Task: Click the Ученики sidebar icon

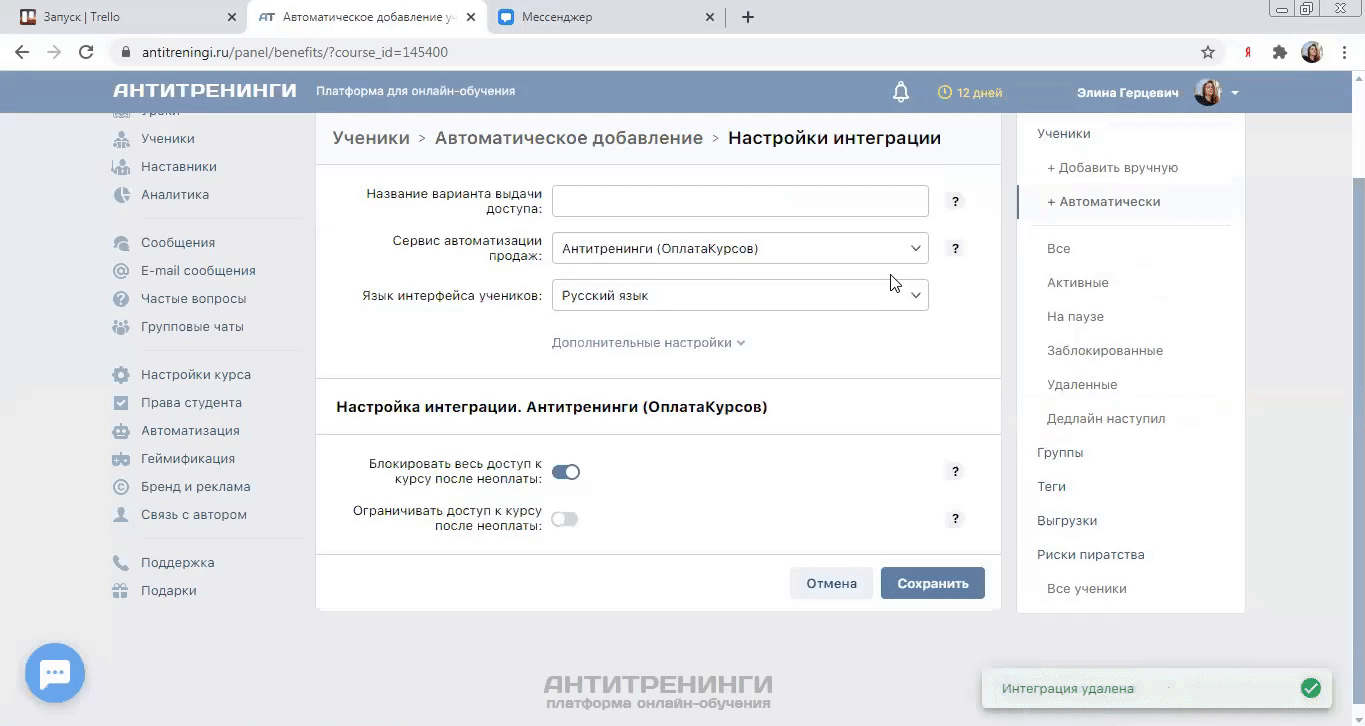Action: [x=121, y=139]
